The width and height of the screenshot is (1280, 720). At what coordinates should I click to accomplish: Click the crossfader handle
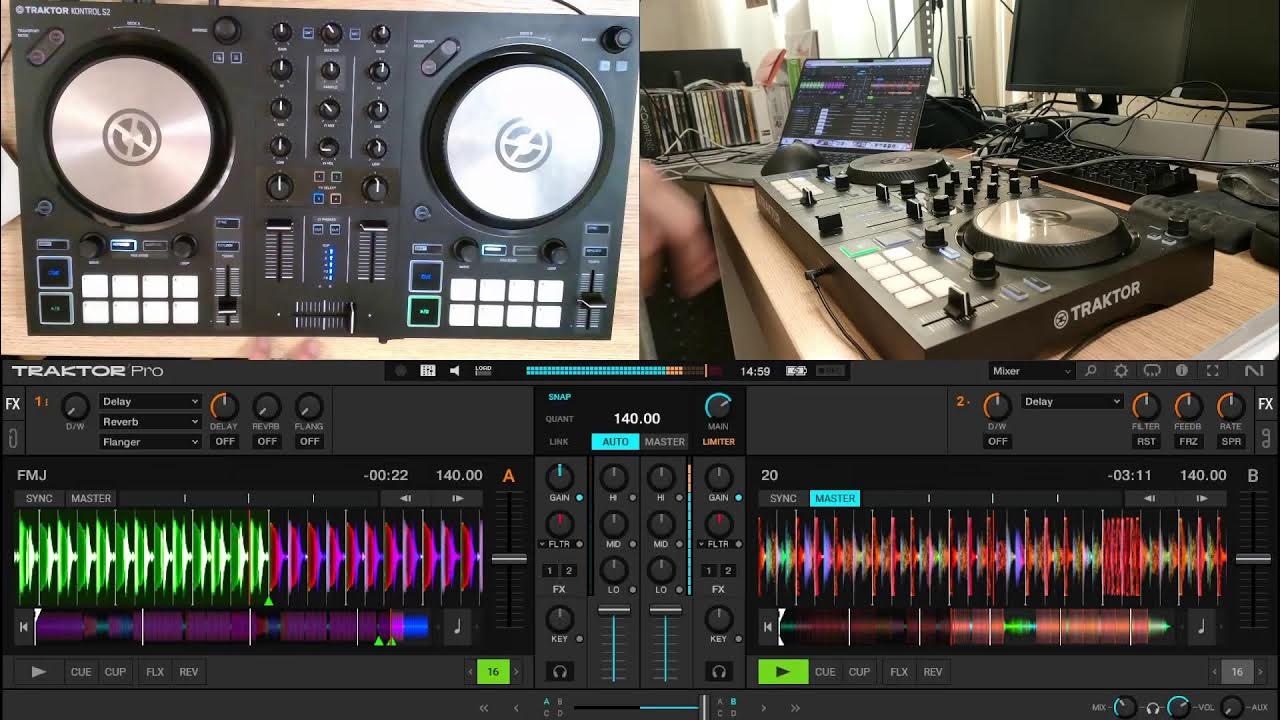point(705,708)
